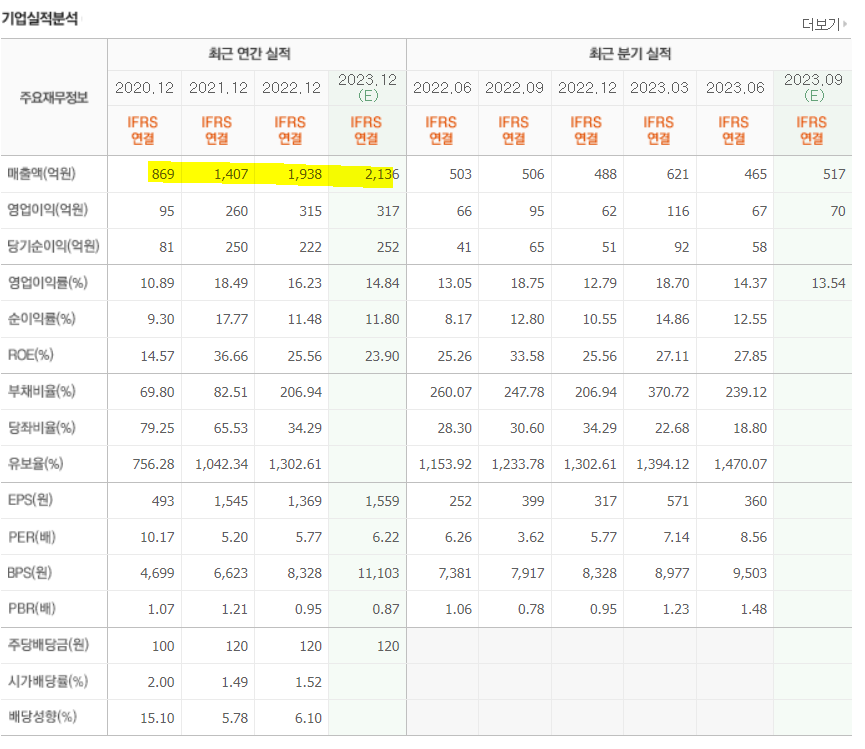Click the highlighted 매출액 value 1,938

pyautogui.click(x=305, y=174)
